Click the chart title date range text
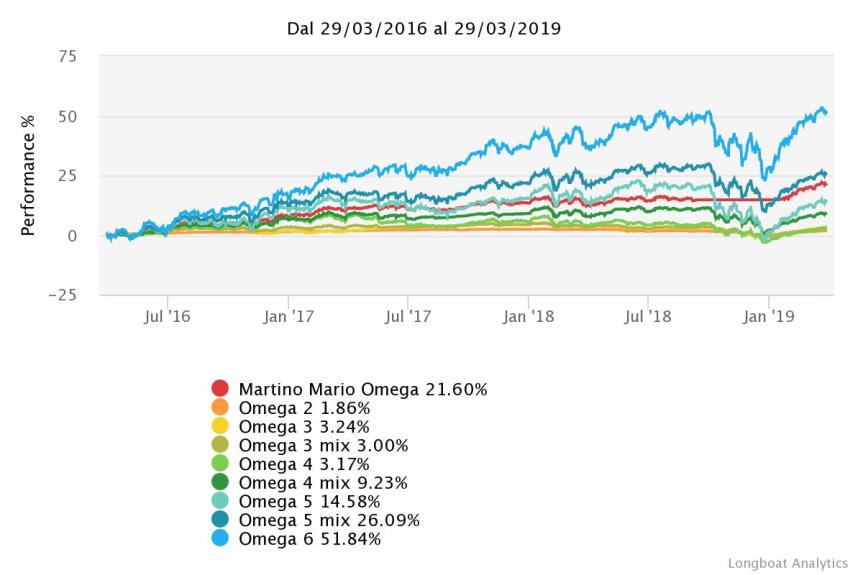This screenshot has width=863, height=575. (424, 28)
